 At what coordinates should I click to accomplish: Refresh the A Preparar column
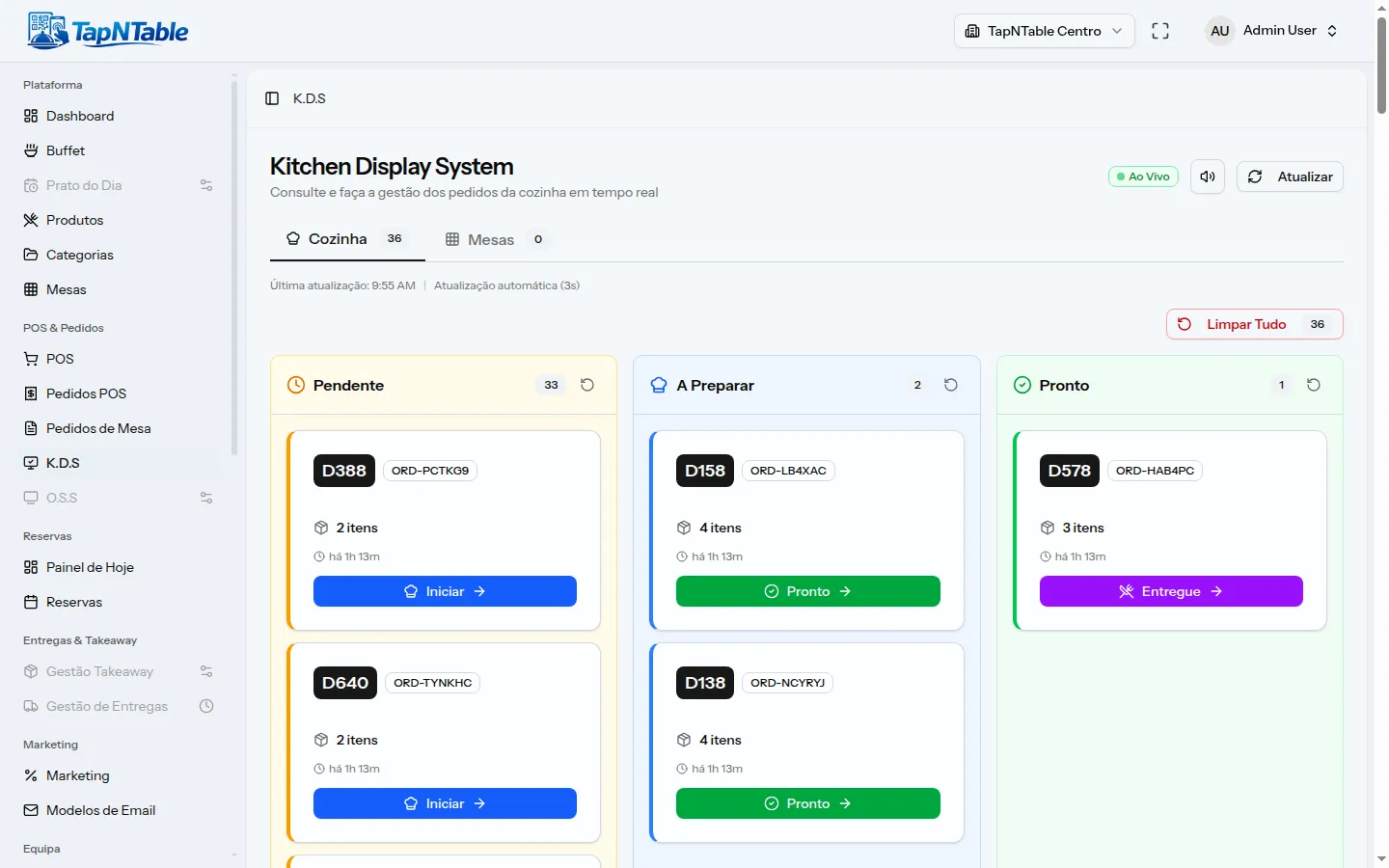(951, 385)
